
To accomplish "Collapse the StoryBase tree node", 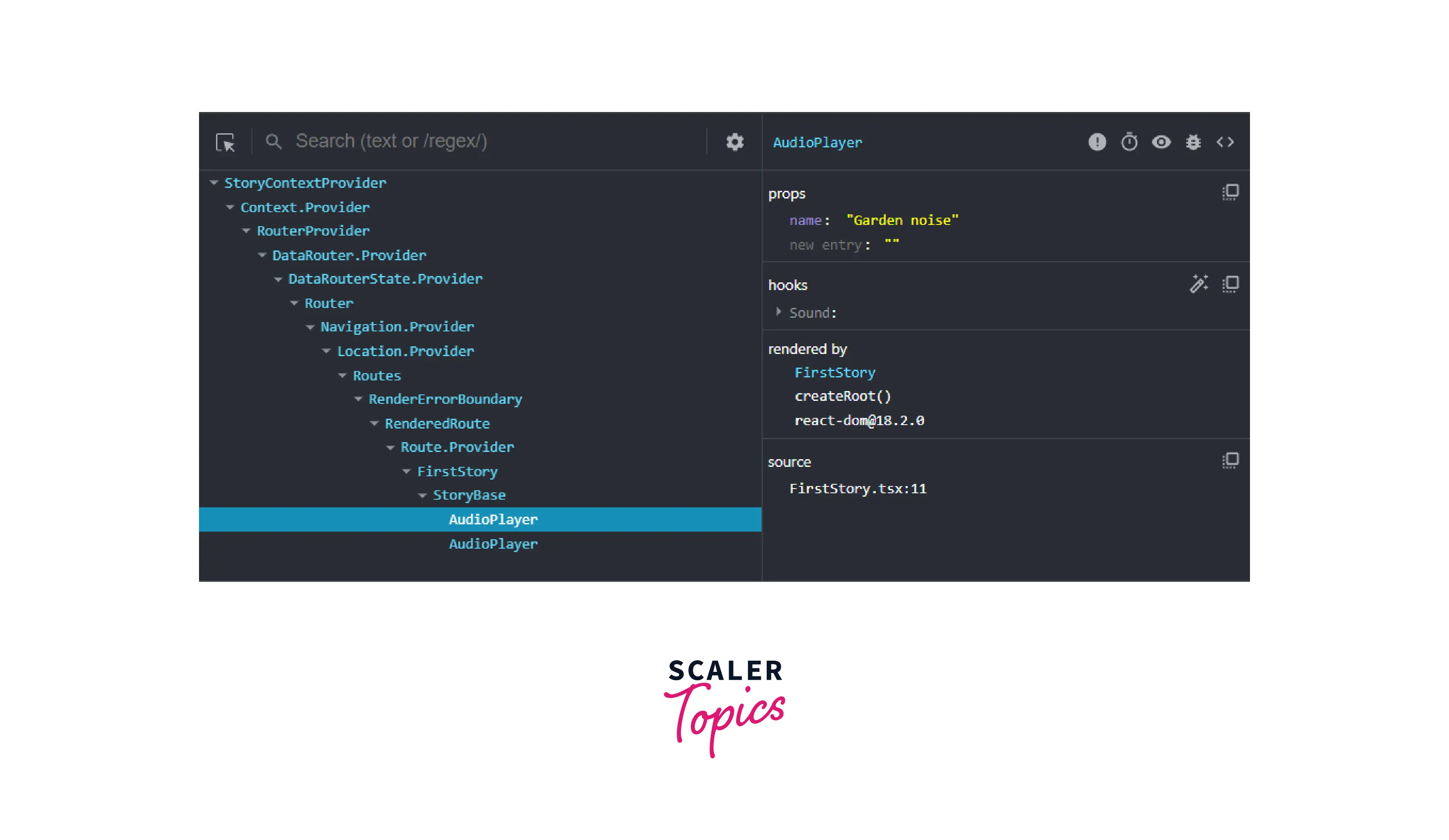I will coord(422,495).
